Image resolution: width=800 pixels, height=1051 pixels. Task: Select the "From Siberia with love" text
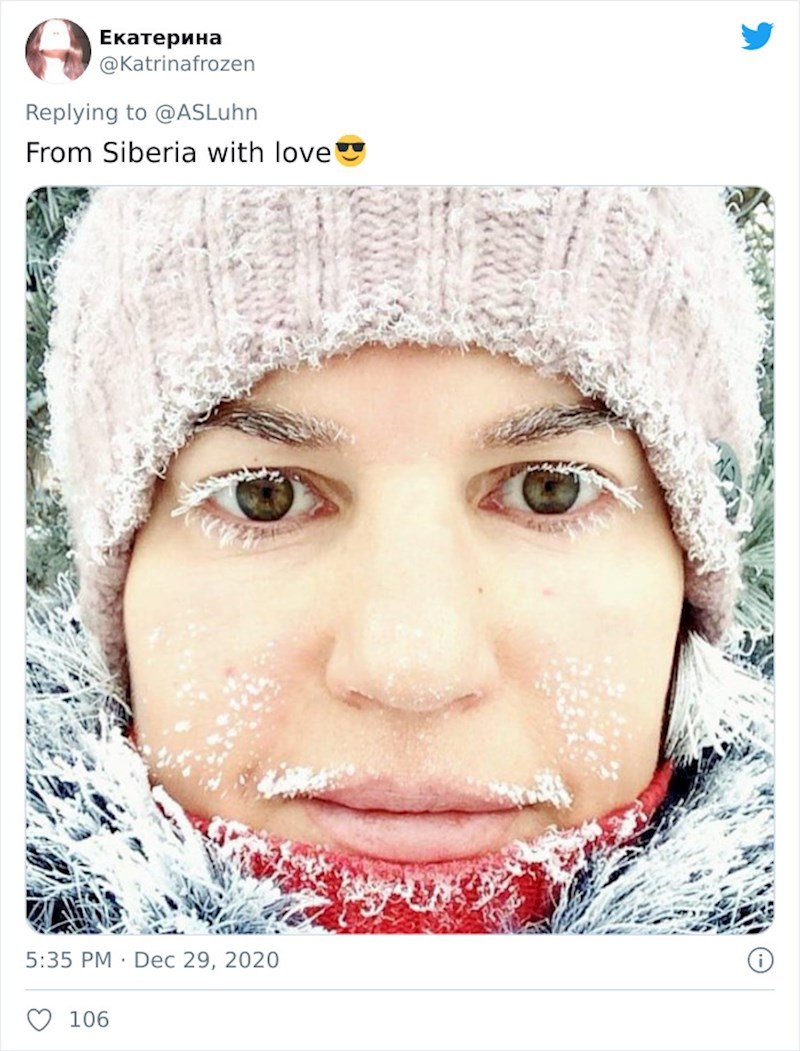[x=178, y=152]
